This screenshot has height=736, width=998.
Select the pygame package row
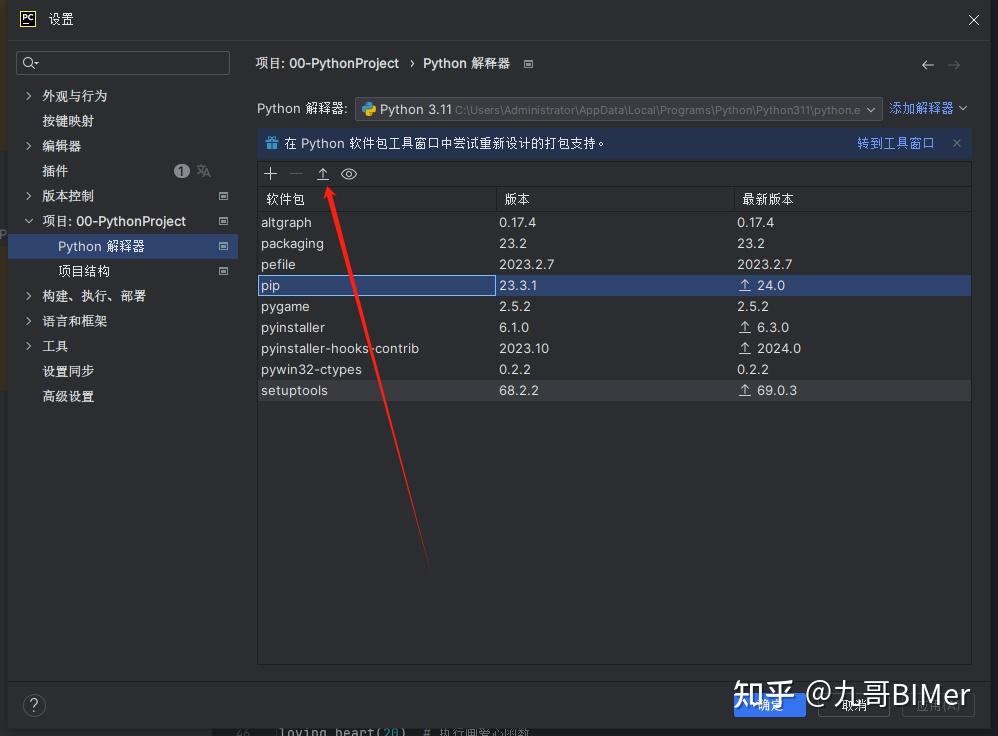click(614, 306)
